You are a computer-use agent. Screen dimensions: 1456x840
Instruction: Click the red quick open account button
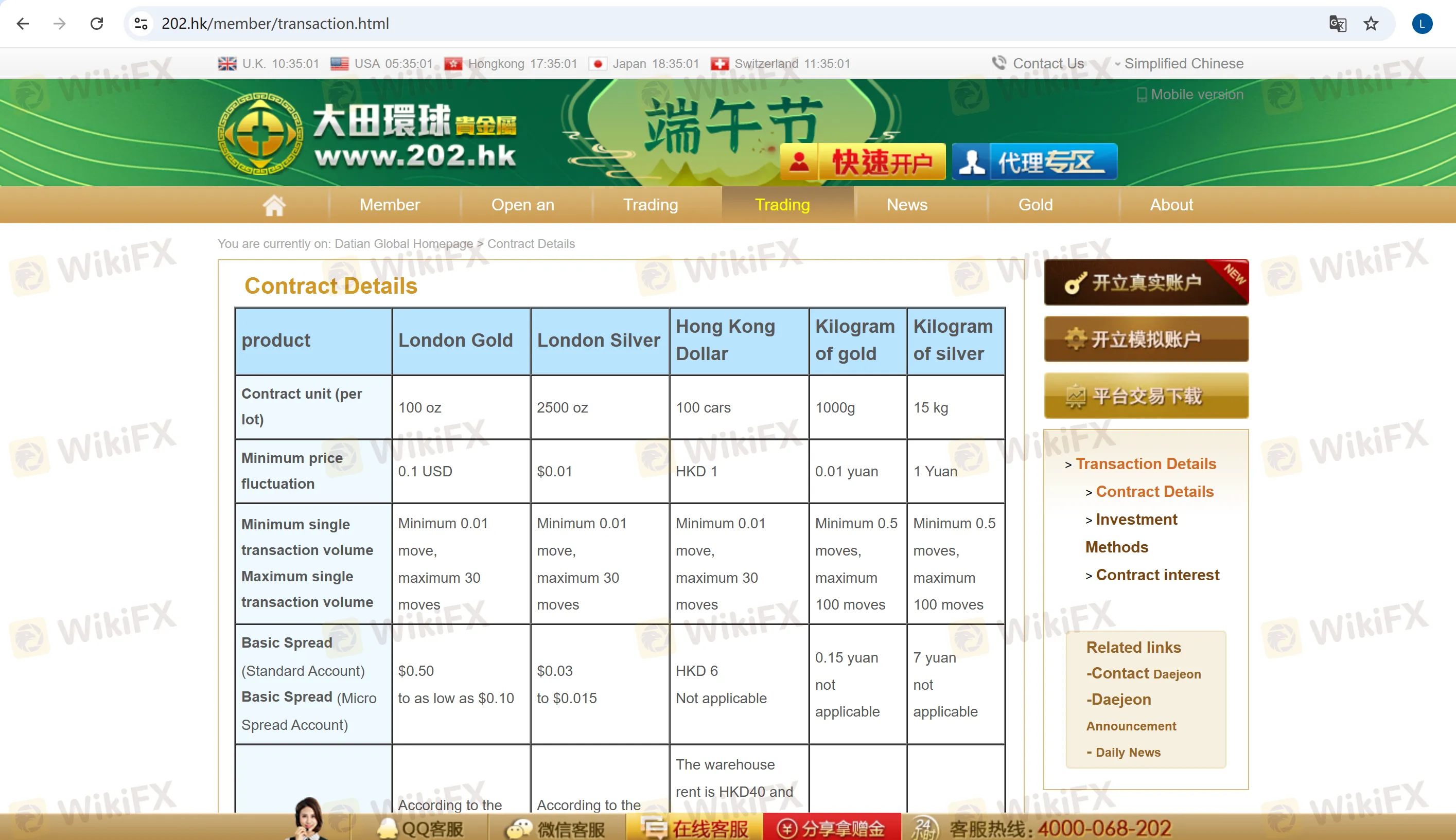[x=863, y=162]
